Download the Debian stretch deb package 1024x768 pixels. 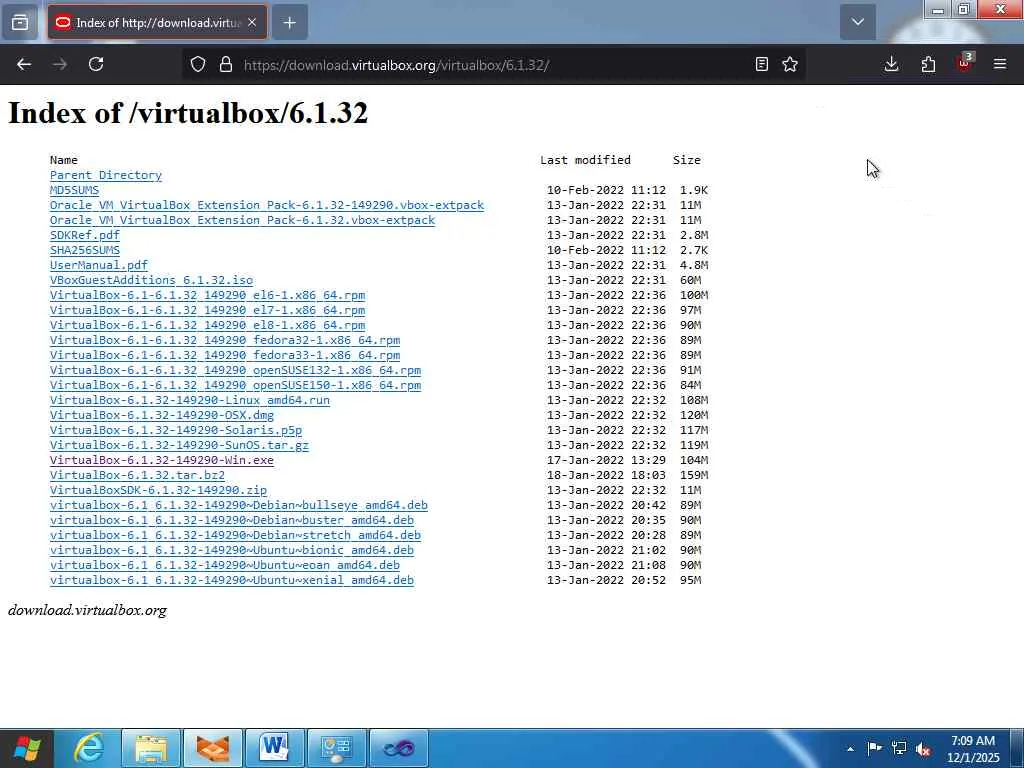click(x=236, y=536)
